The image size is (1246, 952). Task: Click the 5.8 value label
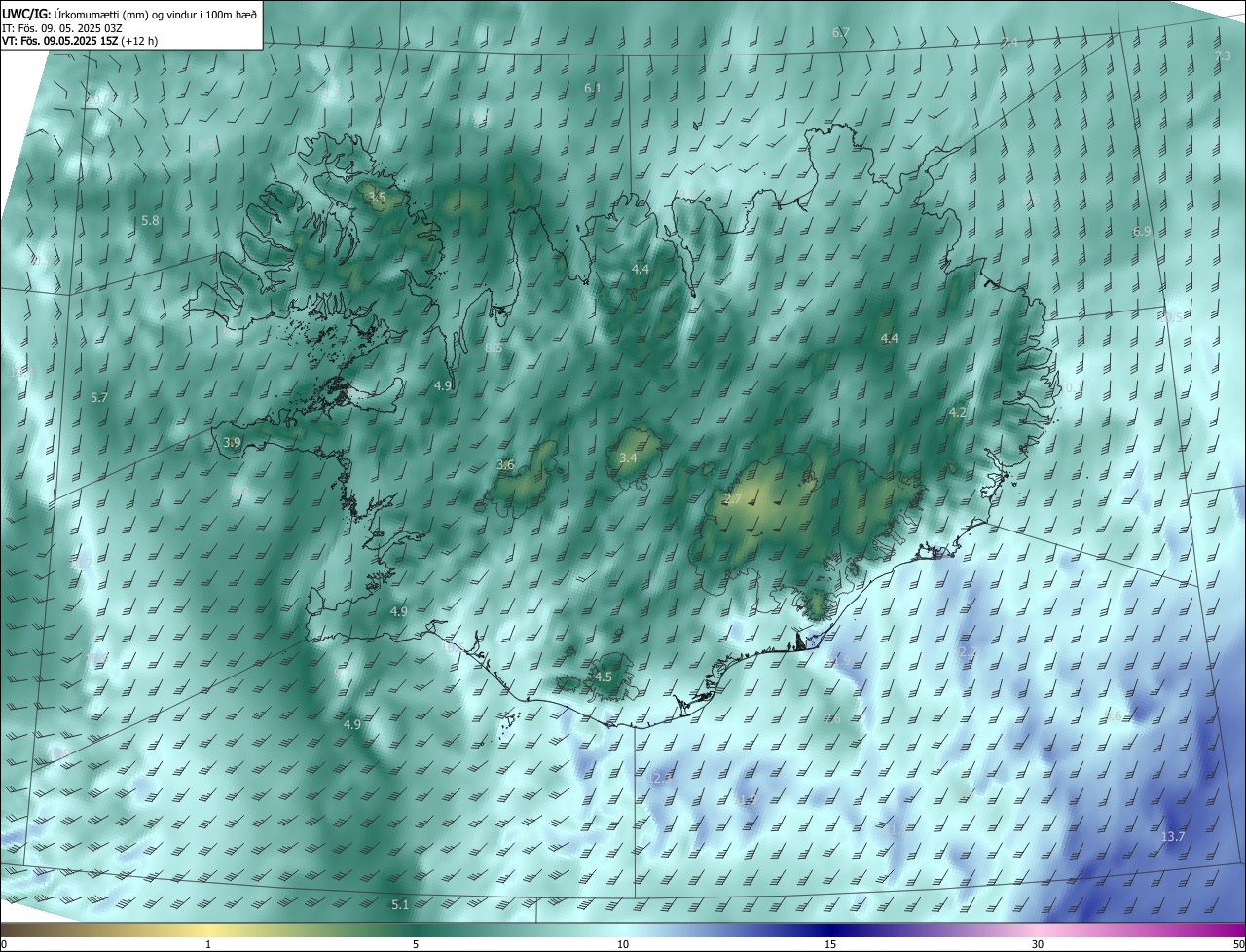point(150,221)
